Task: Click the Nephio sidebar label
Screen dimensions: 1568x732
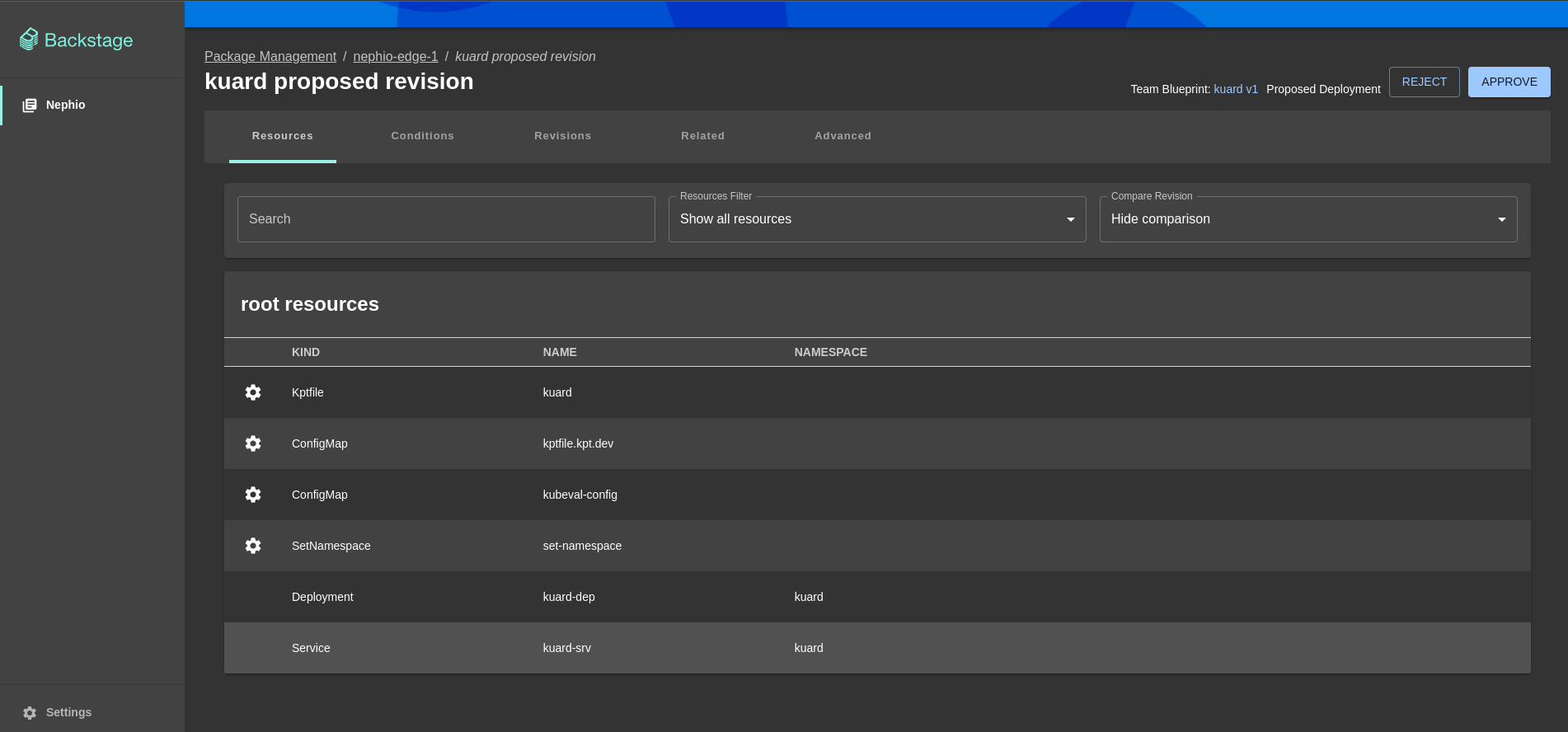Action: point(66,105)
